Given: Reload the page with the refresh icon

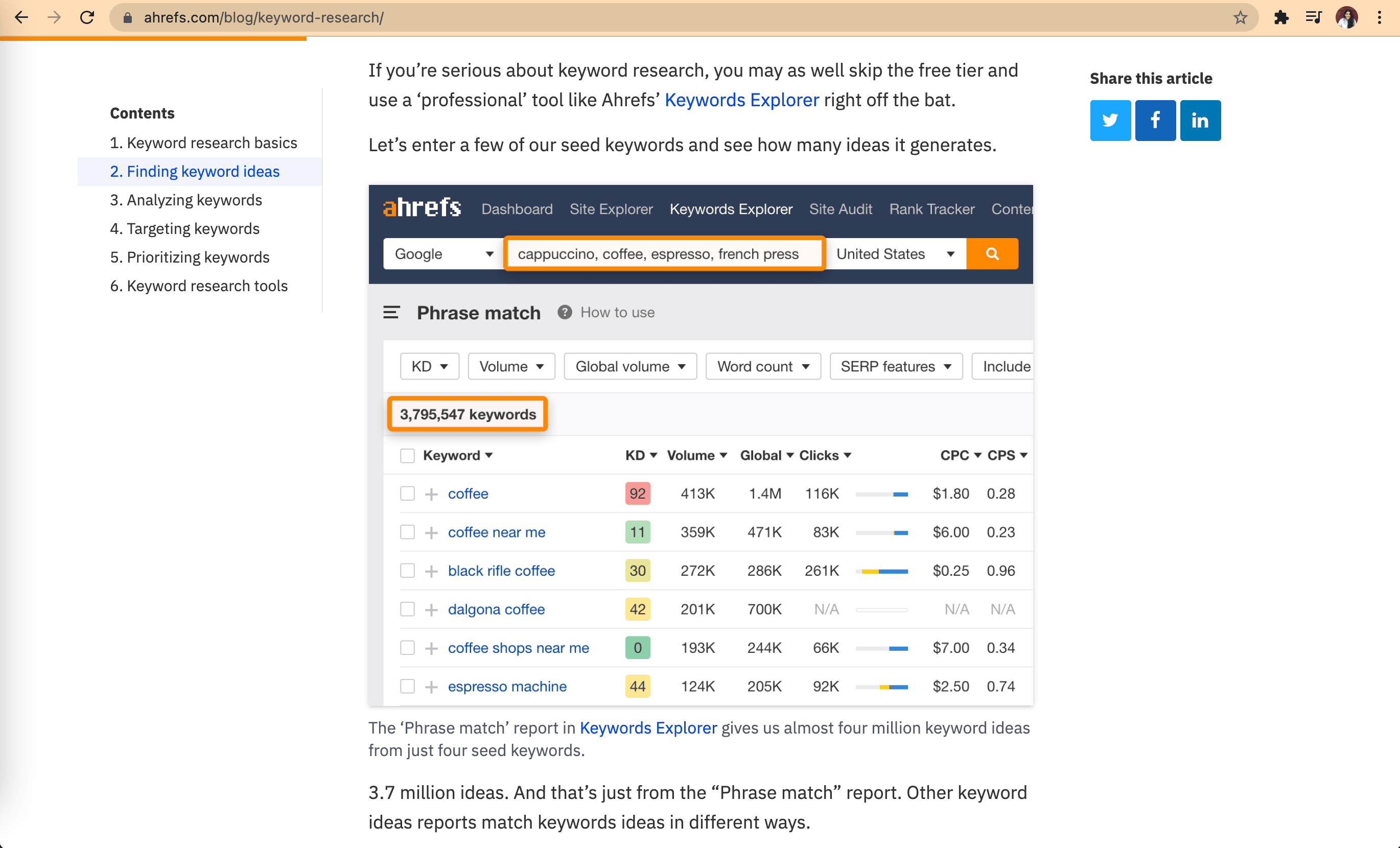Looking at the screenshot, I should [87, 17].
